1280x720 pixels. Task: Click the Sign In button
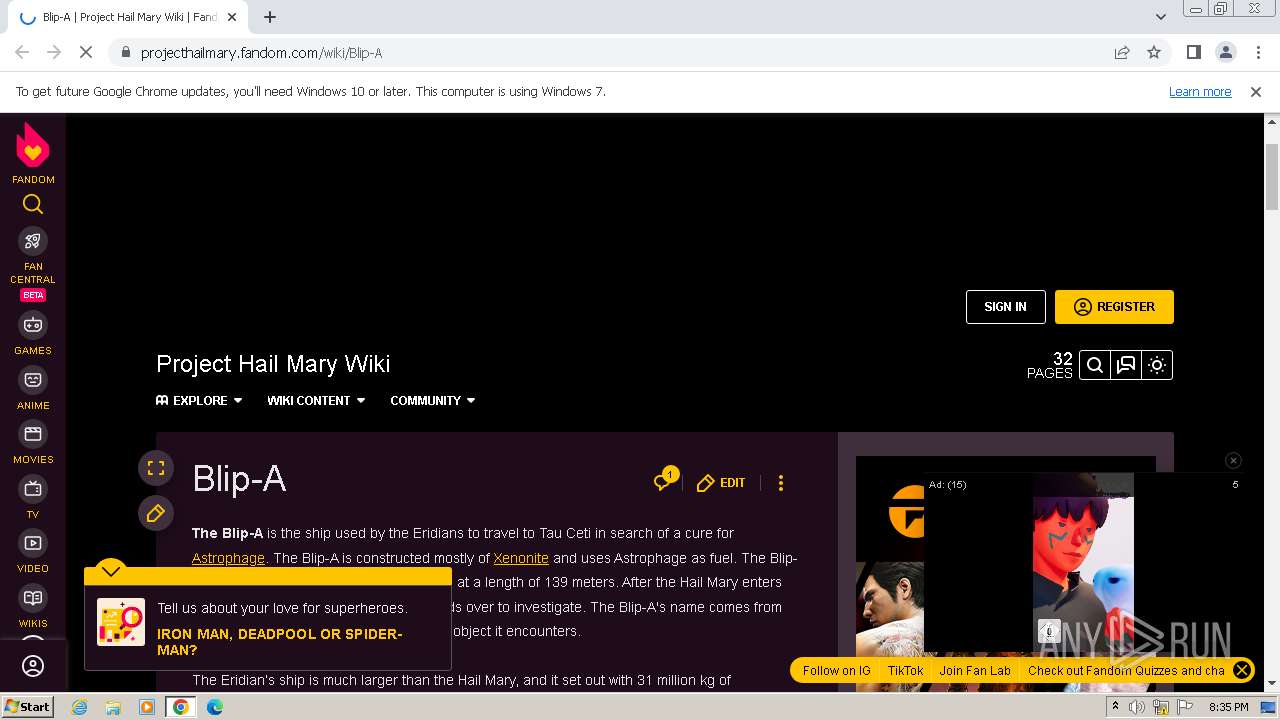point(1005,307)
